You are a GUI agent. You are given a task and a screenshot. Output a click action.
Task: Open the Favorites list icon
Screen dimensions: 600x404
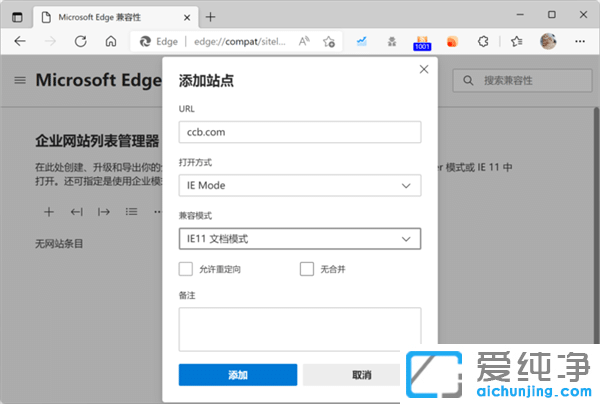[x=517, y=41]
